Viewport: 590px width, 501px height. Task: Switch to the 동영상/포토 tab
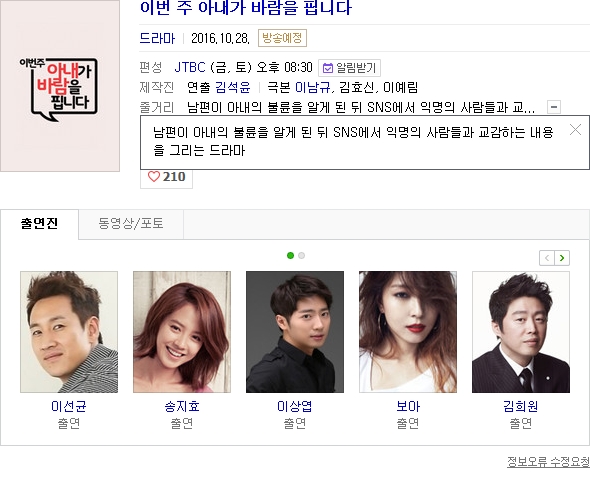131,224
